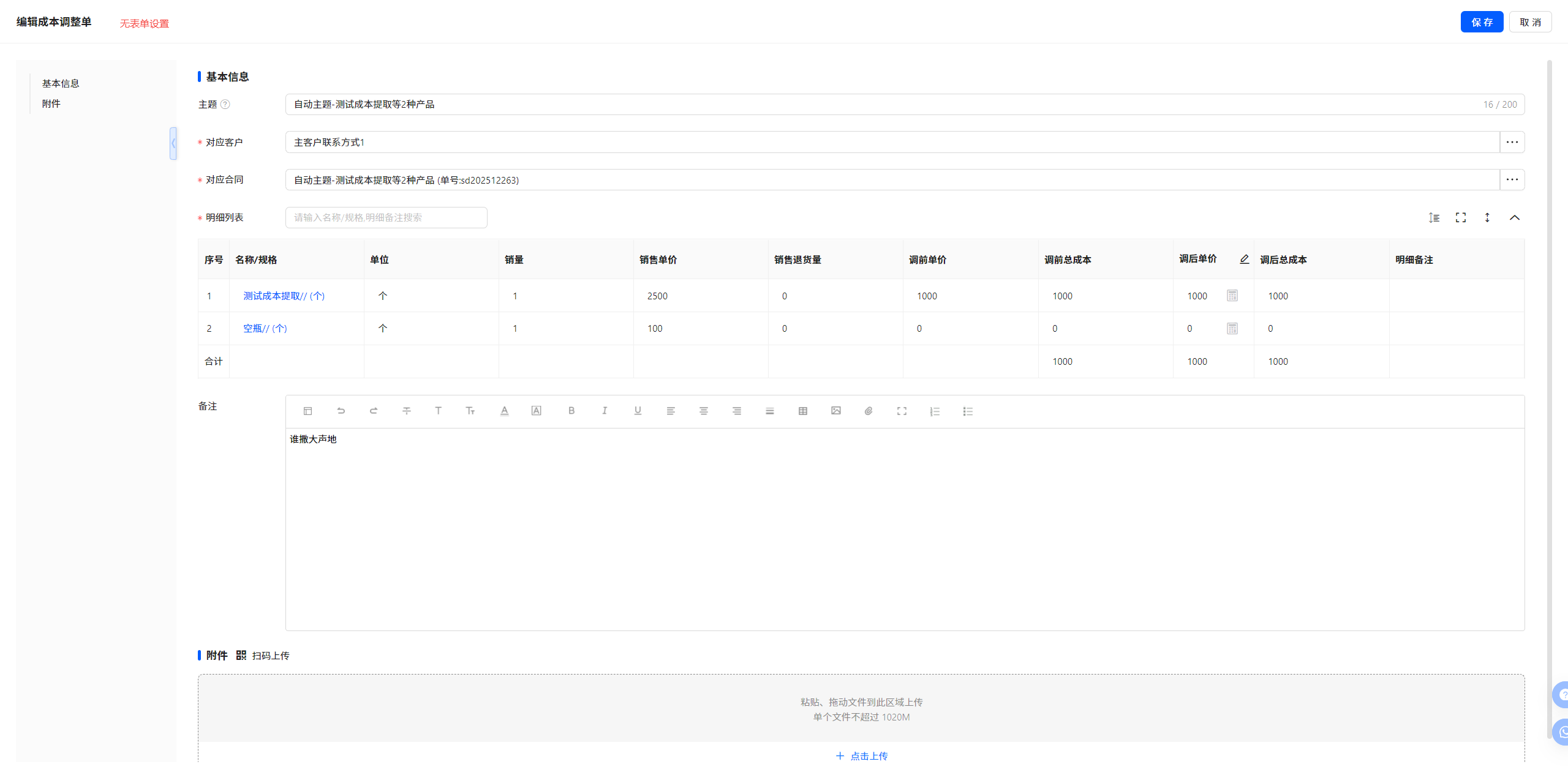Click the italic formatting icon
This screenshot has height=778, width=1568.
(x=604, y=411)
